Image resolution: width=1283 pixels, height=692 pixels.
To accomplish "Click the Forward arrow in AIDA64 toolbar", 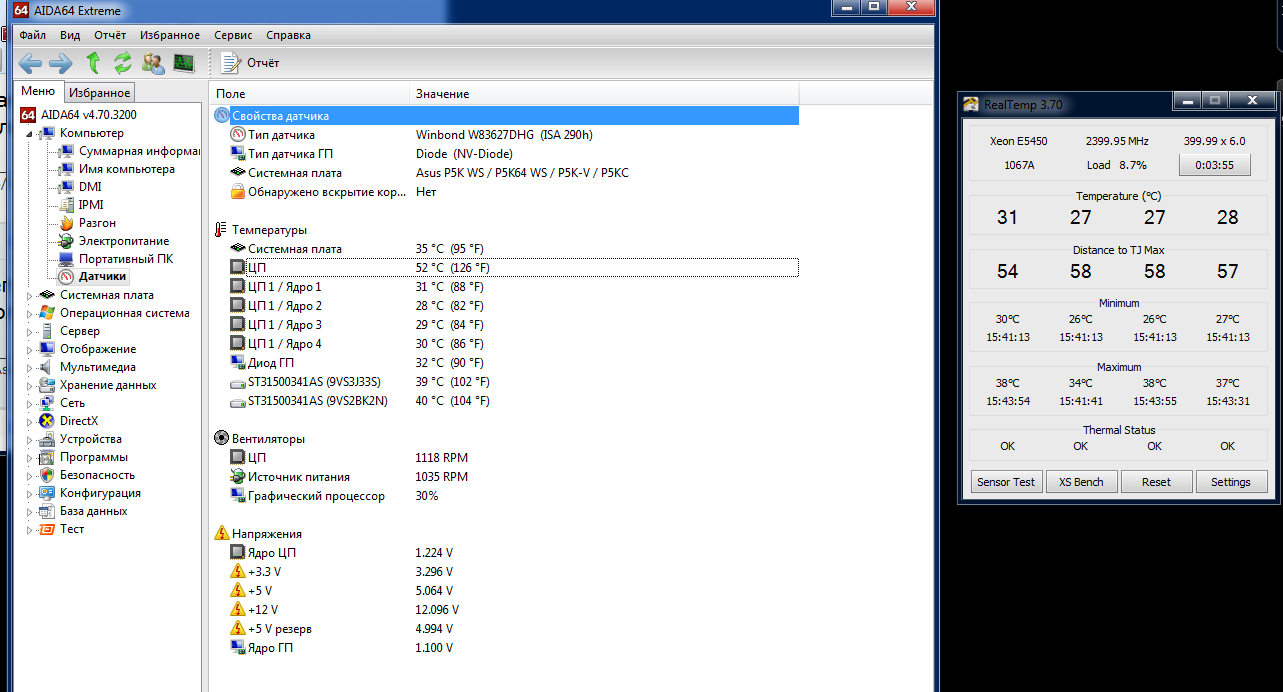I will pos(61,63).
